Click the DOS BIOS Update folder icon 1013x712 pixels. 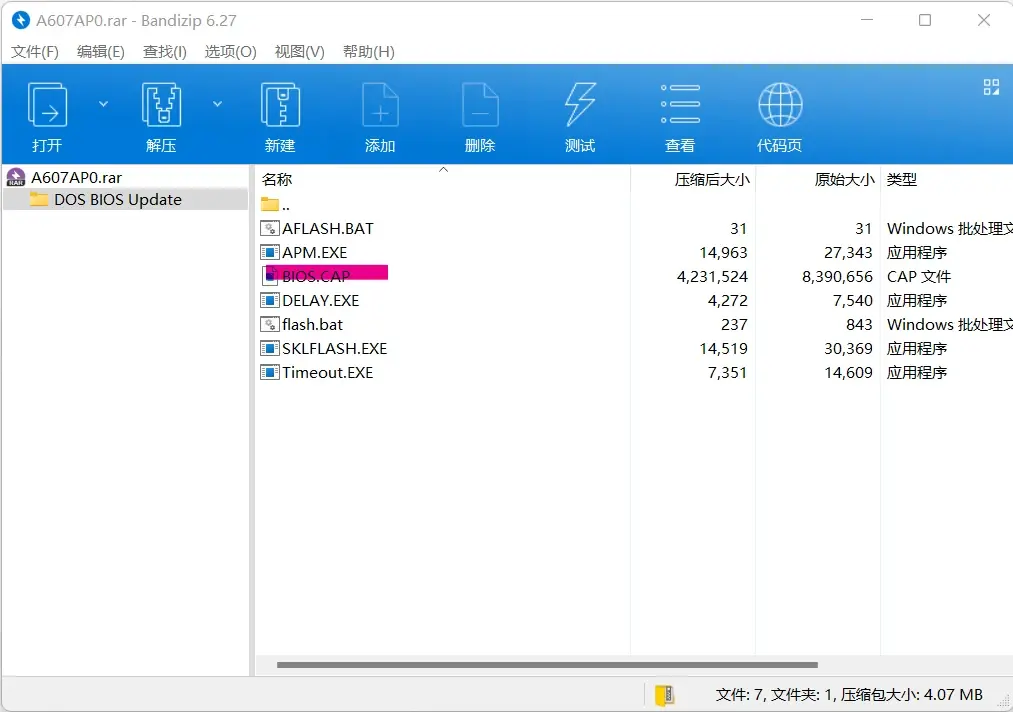tap(39, 199)
